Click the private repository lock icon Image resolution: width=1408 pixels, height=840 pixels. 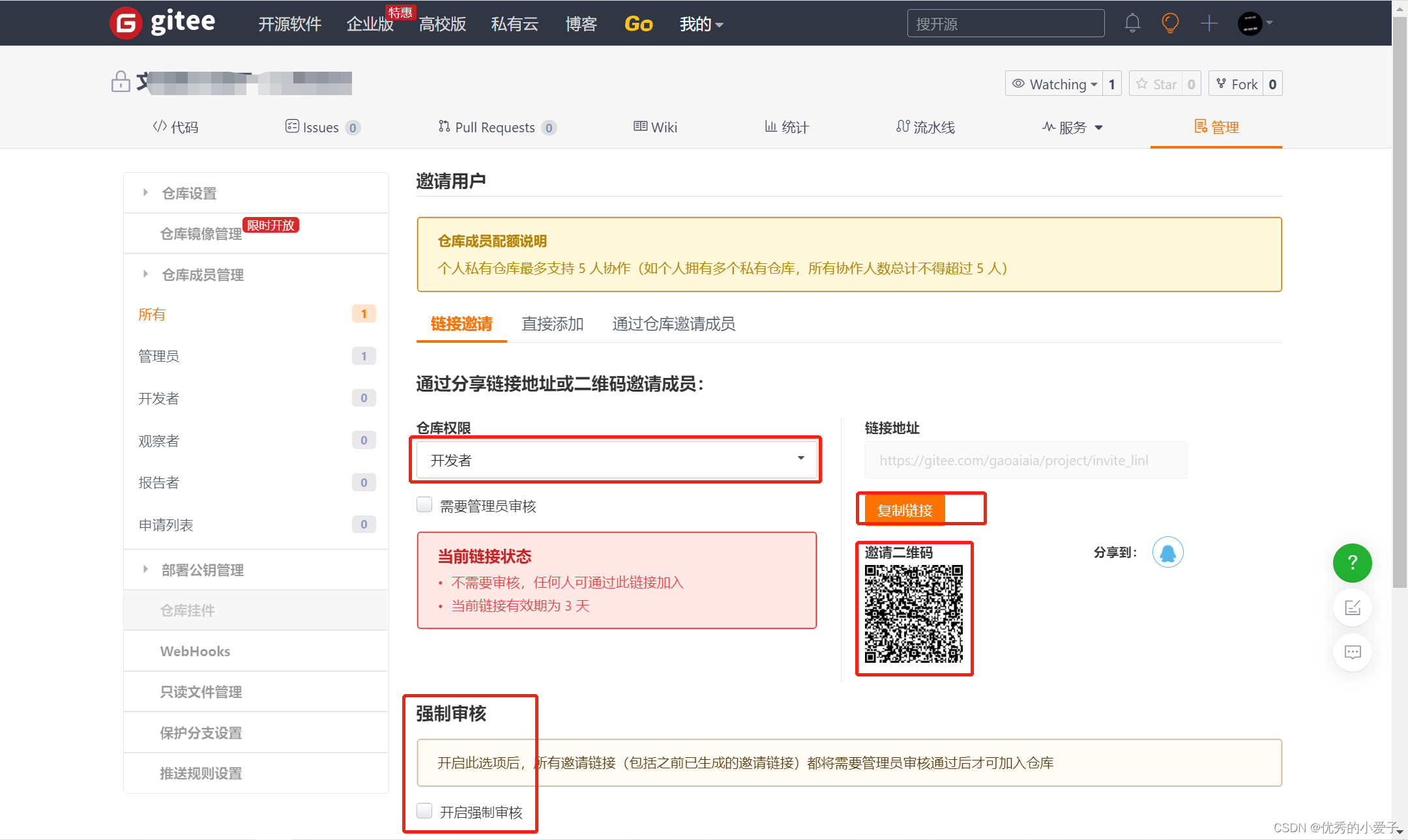[x=121, y=82]
